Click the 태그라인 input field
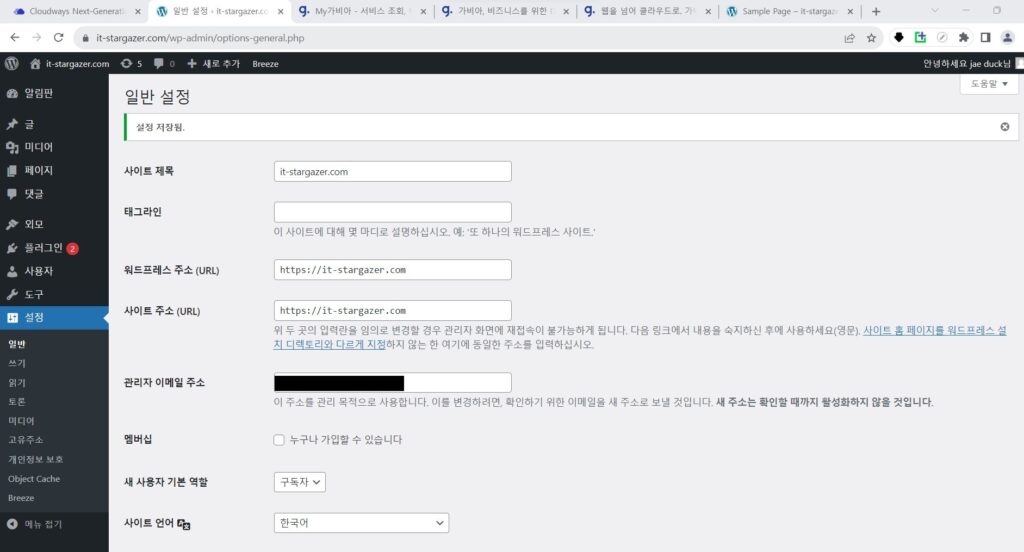This screenshot has height=552, width=1024. pyautogui.click(x=392, y=212)
